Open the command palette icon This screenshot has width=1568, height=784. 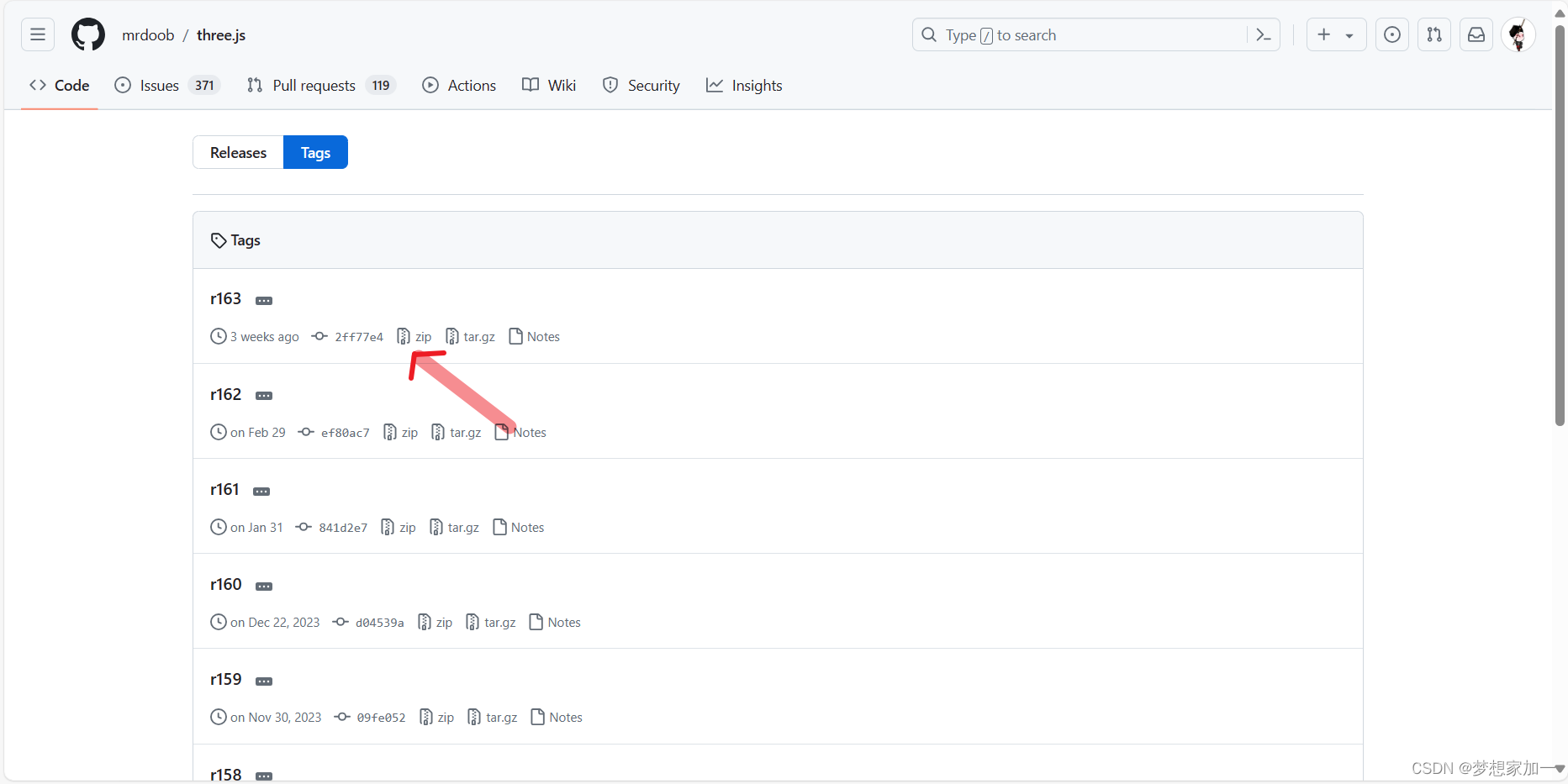(1263, 34)
